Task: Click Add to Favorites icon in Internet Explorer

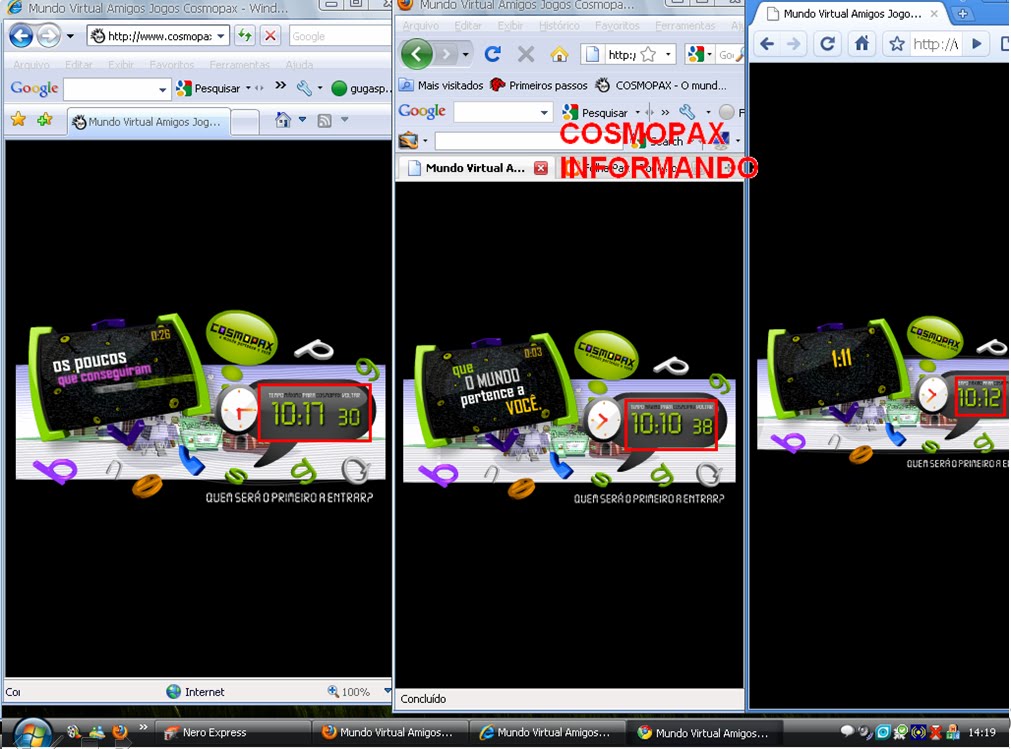Action: (44, 119)
